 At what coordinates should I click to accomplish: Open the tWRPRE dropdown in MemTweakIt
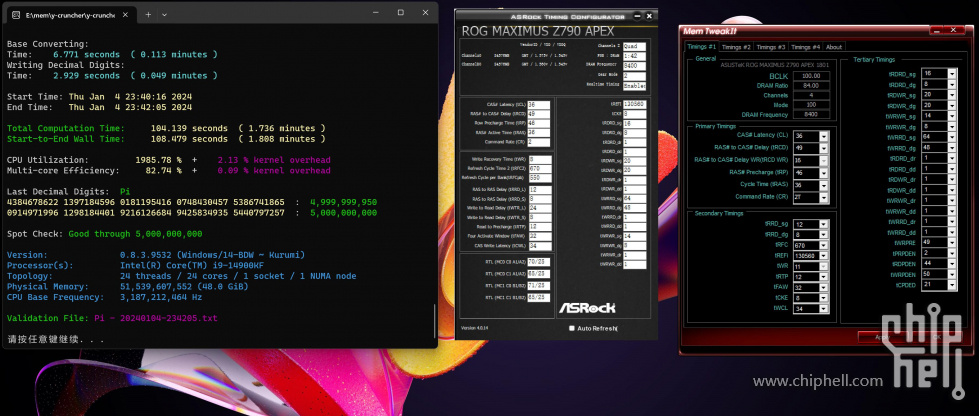[952, 242]
